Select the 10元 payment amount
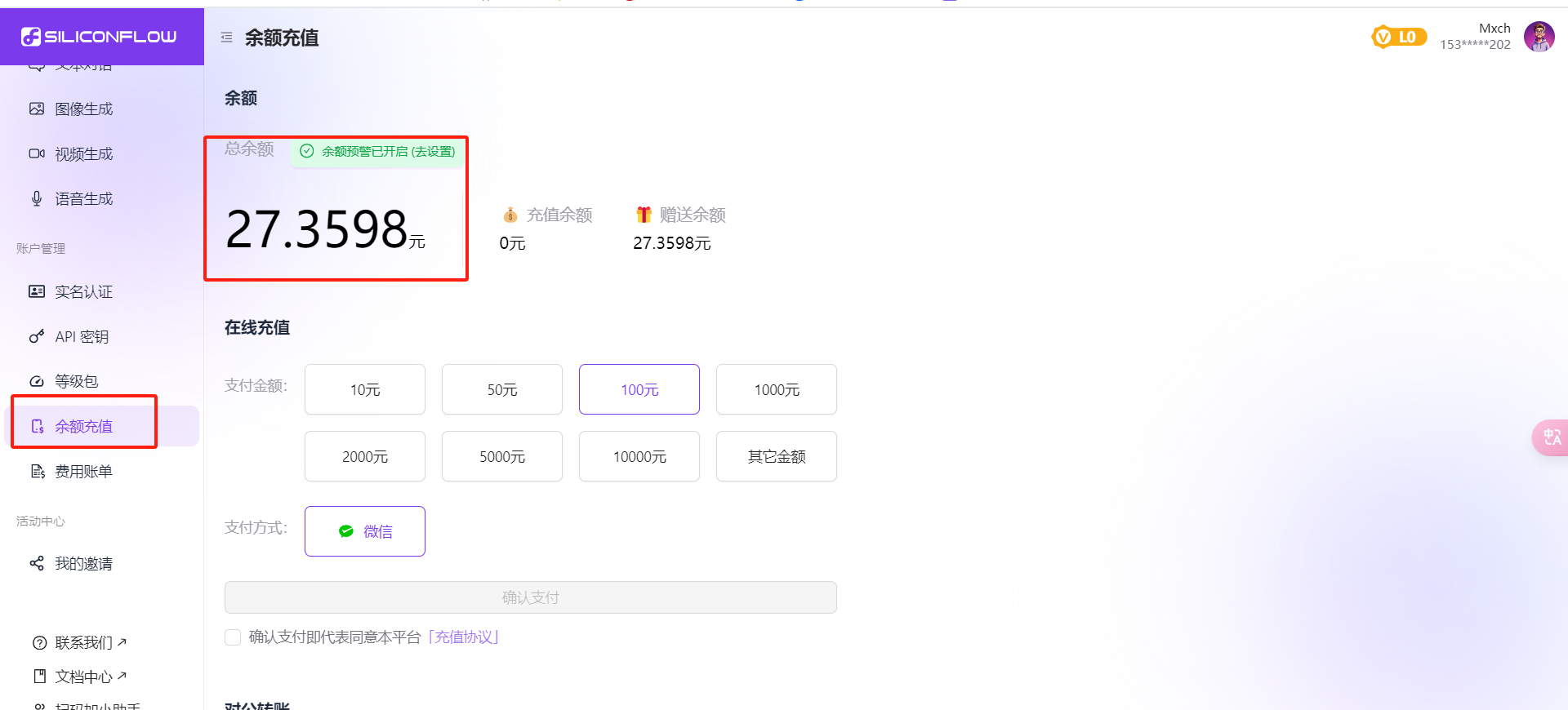Screen dimensions: 1568x710 pos(365,390)
